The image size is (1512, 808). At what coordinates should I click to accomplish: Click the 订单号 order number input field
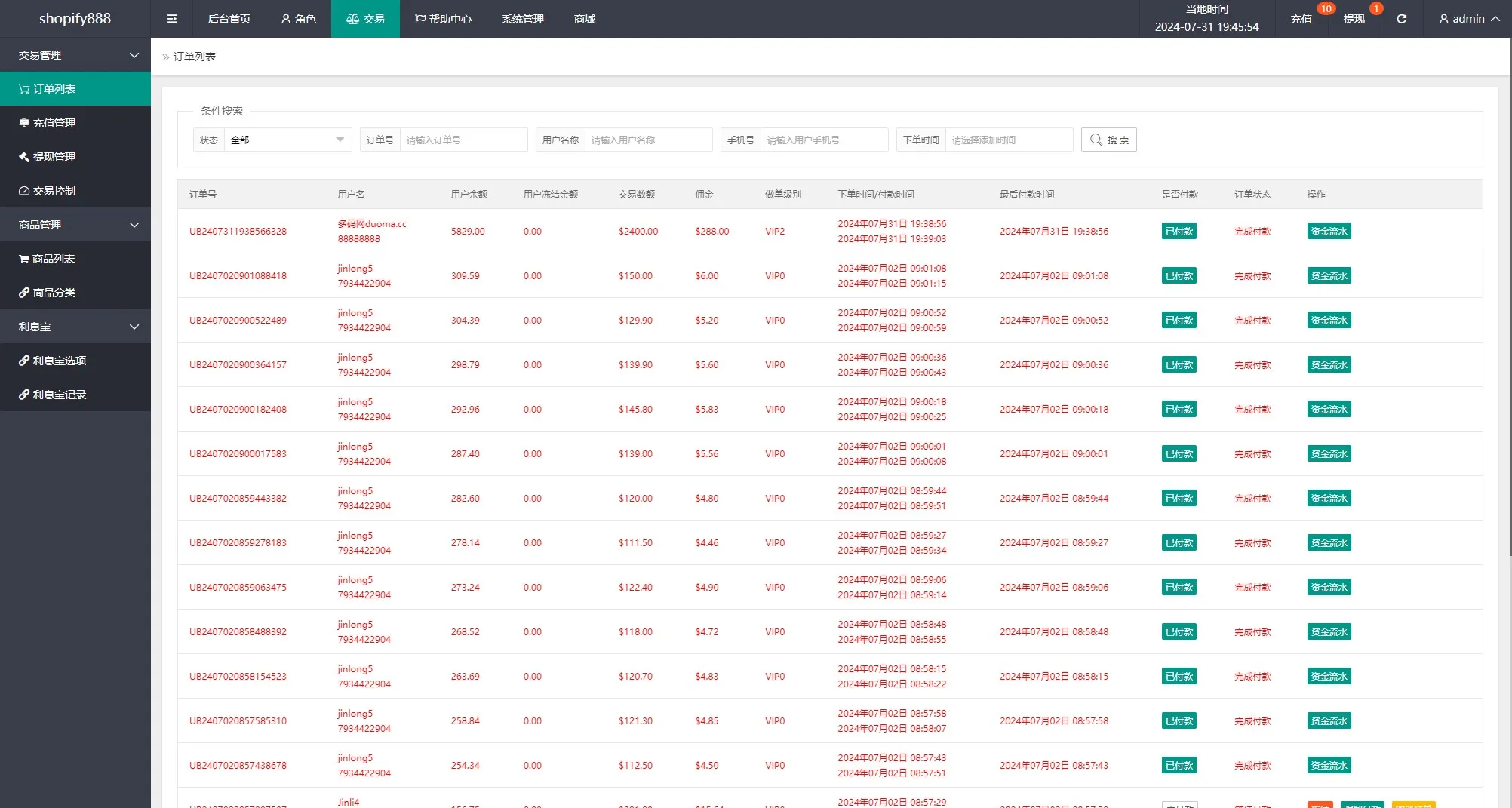click(x=463, y=140)
